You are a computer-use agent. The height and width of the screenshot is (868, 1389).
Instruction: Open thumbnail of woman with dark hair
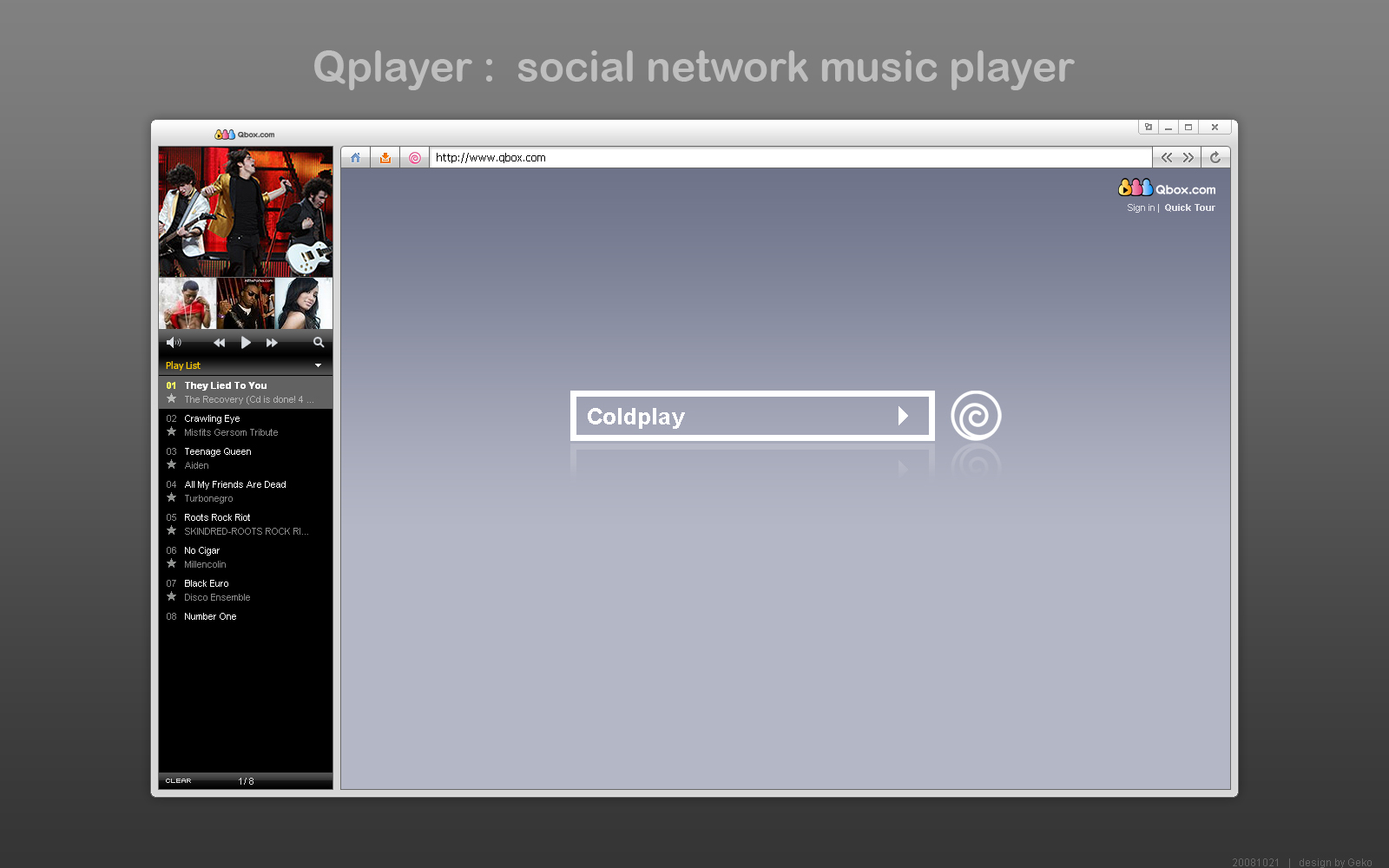pyautogui.click(x=304, y=303)
